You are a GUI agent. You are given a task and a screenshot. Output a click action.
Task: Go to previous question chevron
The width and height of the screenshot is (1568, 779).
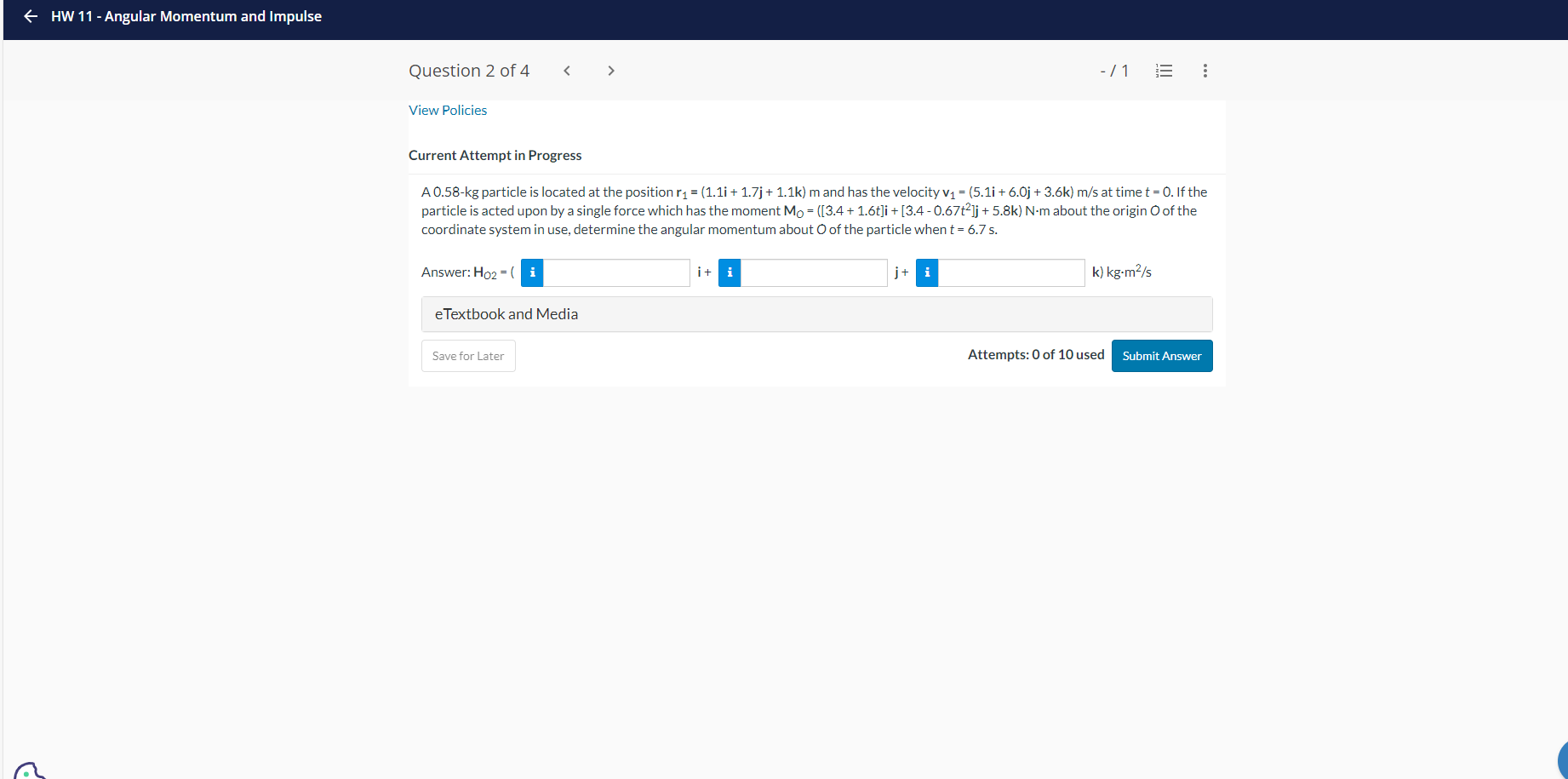click(567, 71)
